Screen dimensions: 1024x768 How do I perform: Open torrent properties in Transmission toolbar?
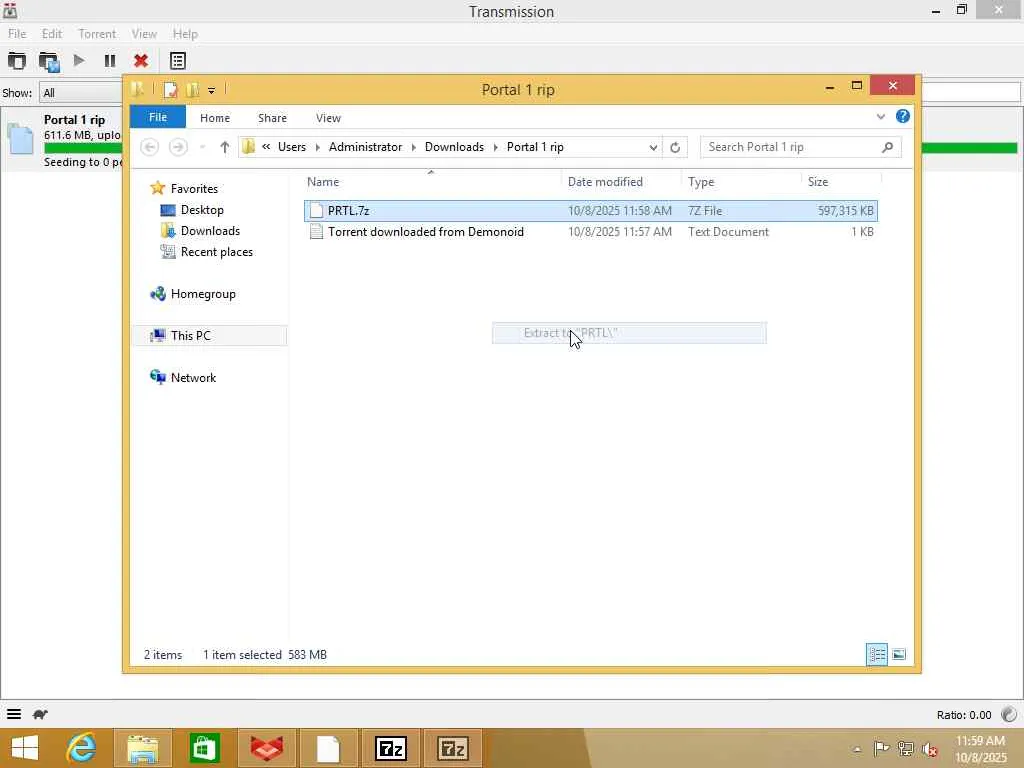coord(178,61)
